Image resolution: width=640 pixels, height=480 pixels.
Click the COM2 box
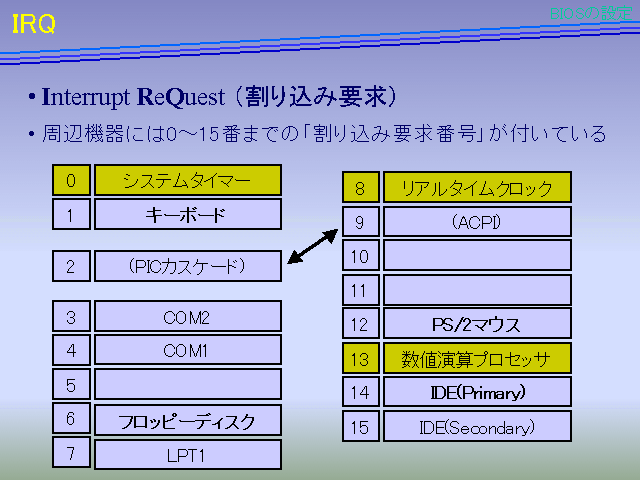tap(187, 317)
